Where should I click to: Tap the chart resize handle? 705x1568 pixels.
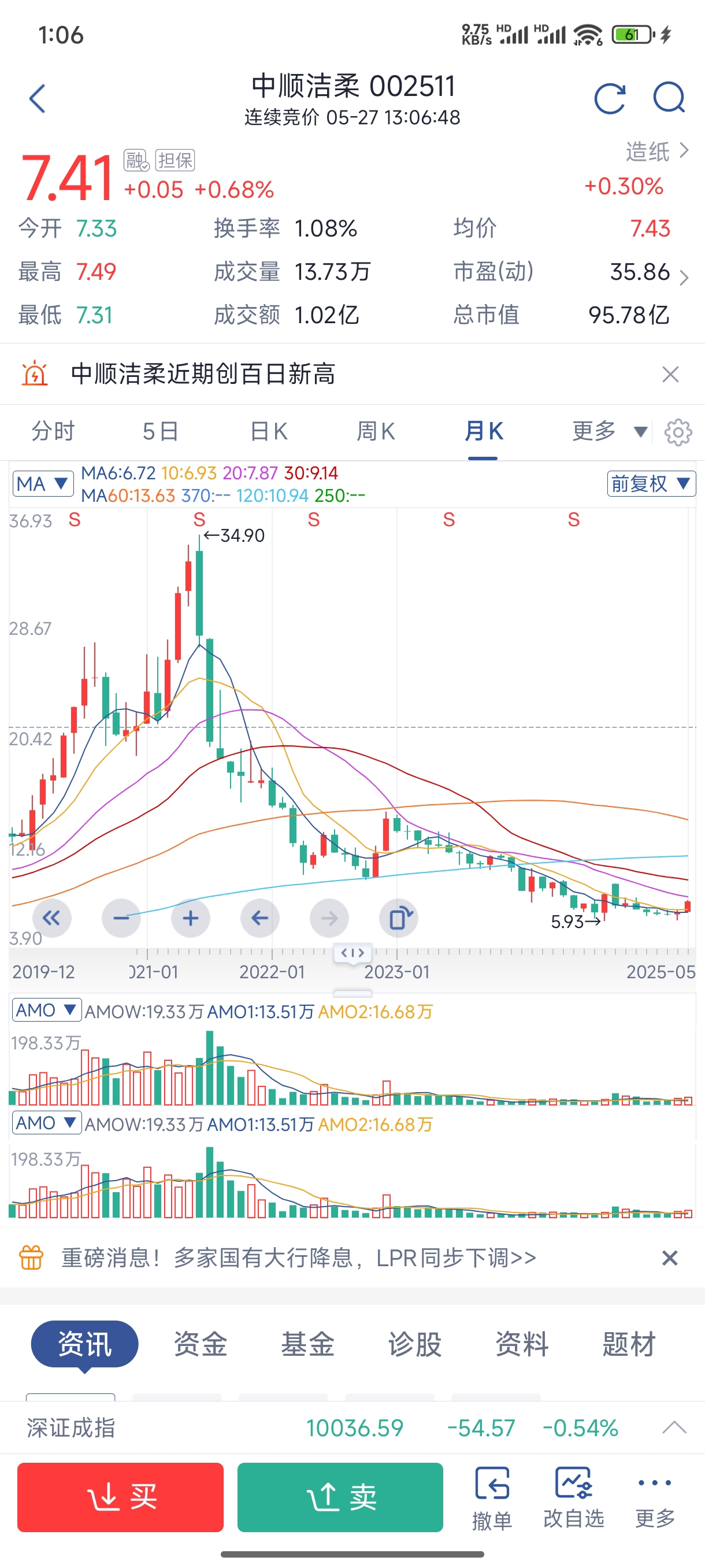[x=352, y=953]
